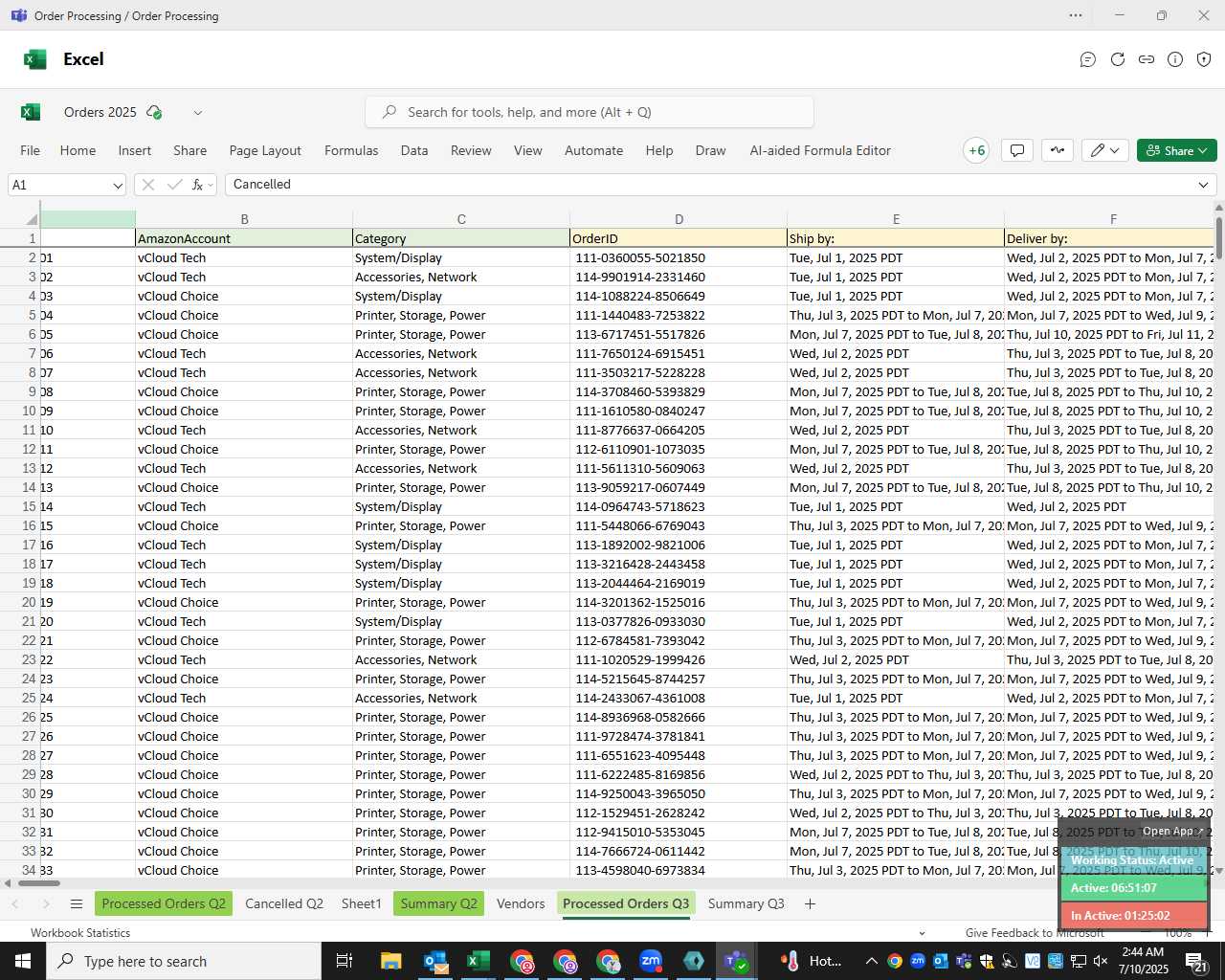Show the +6 collaborators list

[976, 150]
